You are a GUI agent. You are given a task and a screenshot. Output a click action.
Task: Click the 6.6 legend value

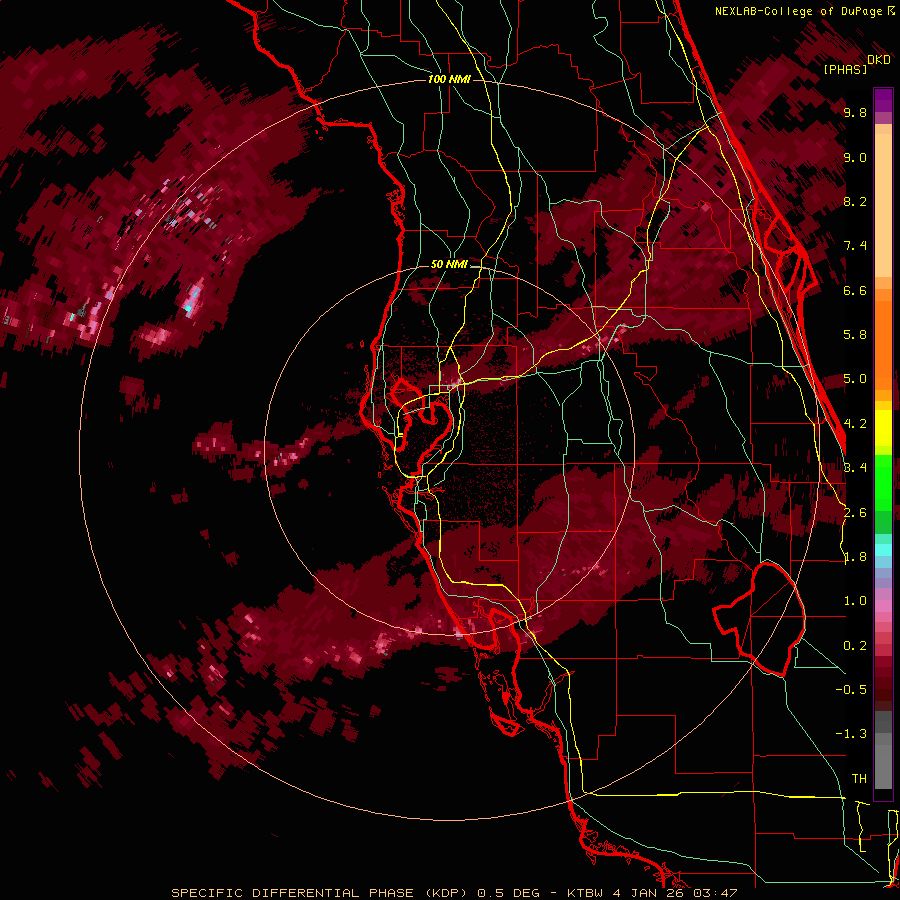pos(855,290)
